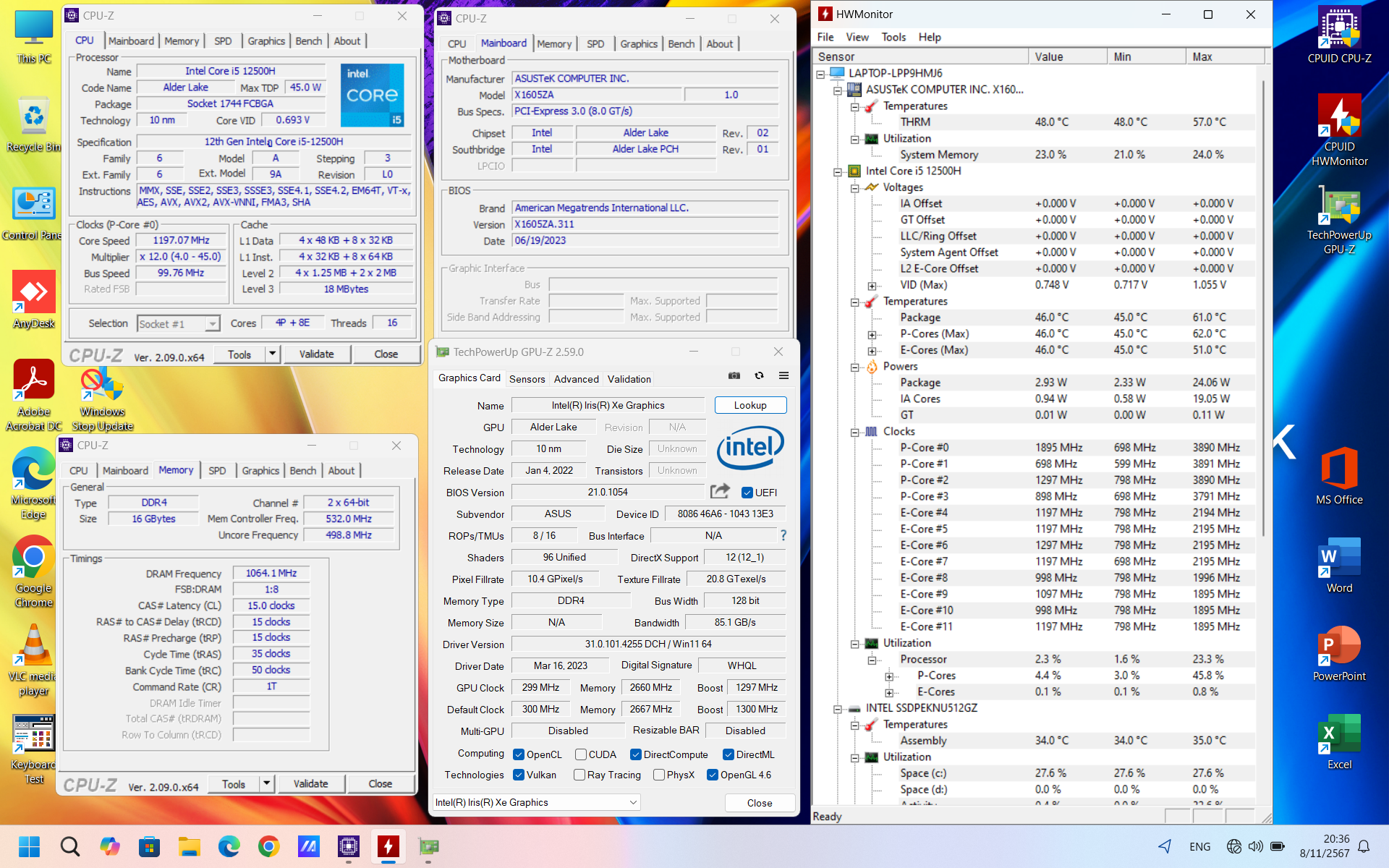Click the GPU-Z refresh icon
This screenshot has width=1389, height=868.
(x=759, y=375)
